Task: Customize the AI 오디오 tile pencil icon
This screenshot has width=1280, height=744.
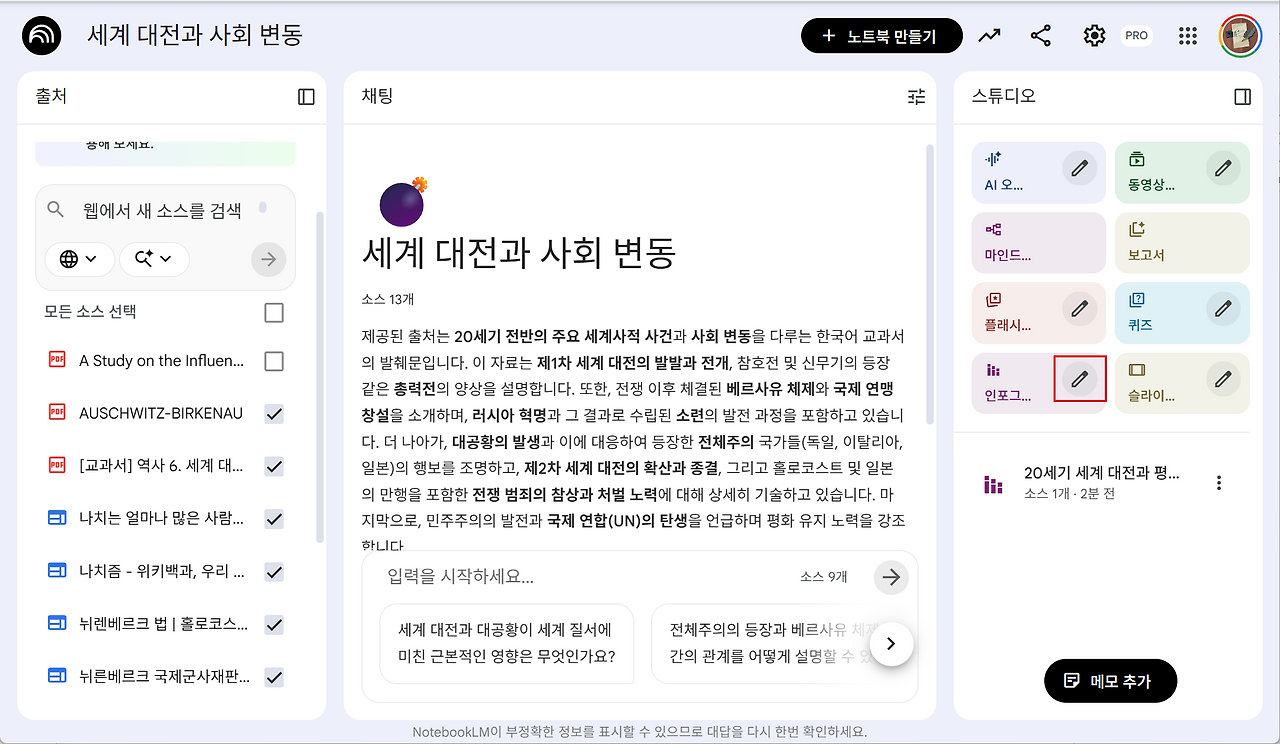Action: pyautogui.click(x=1079, y=168)
